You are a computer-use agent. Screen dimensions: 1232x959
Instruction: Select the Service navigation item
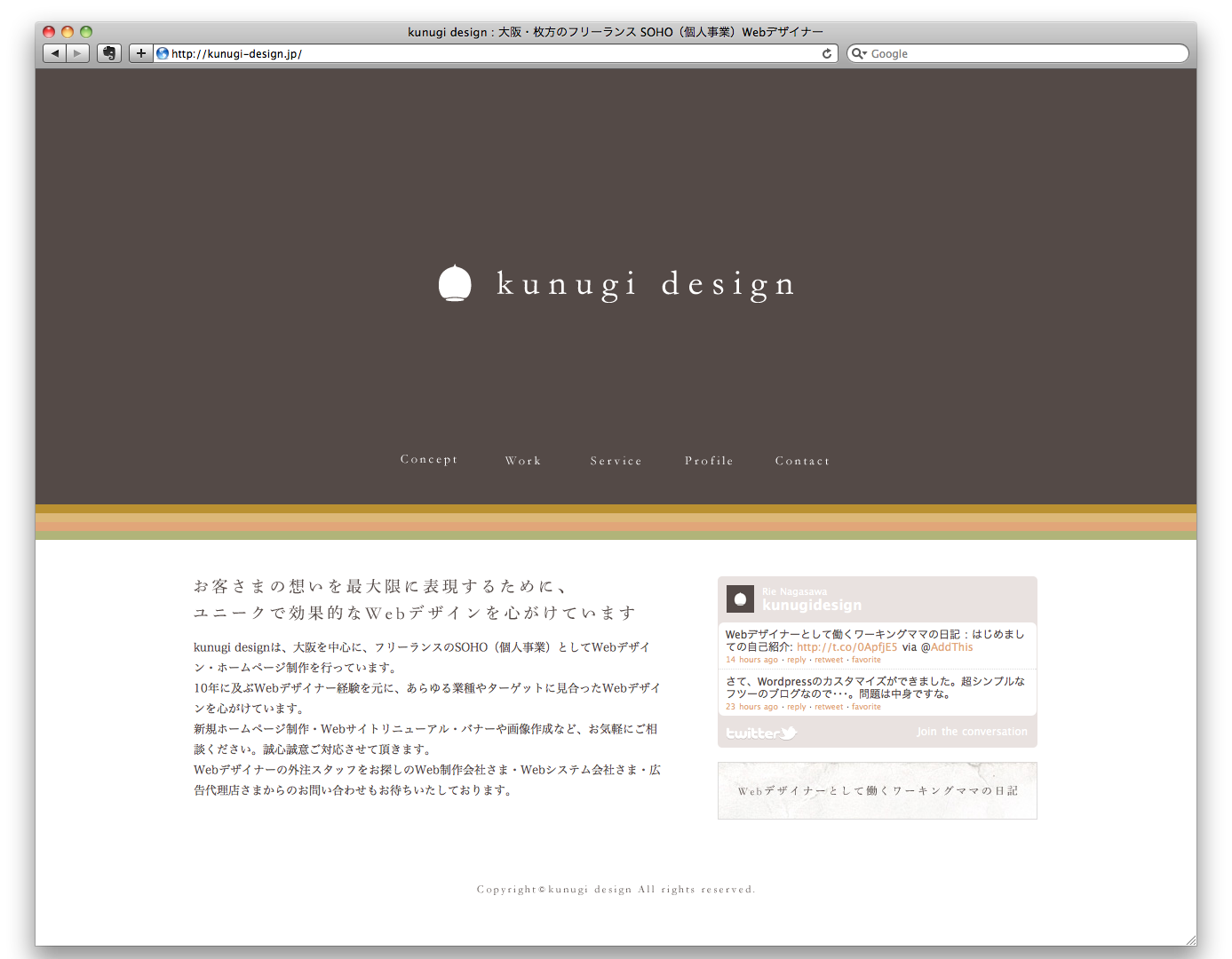[x=616, y=461]
